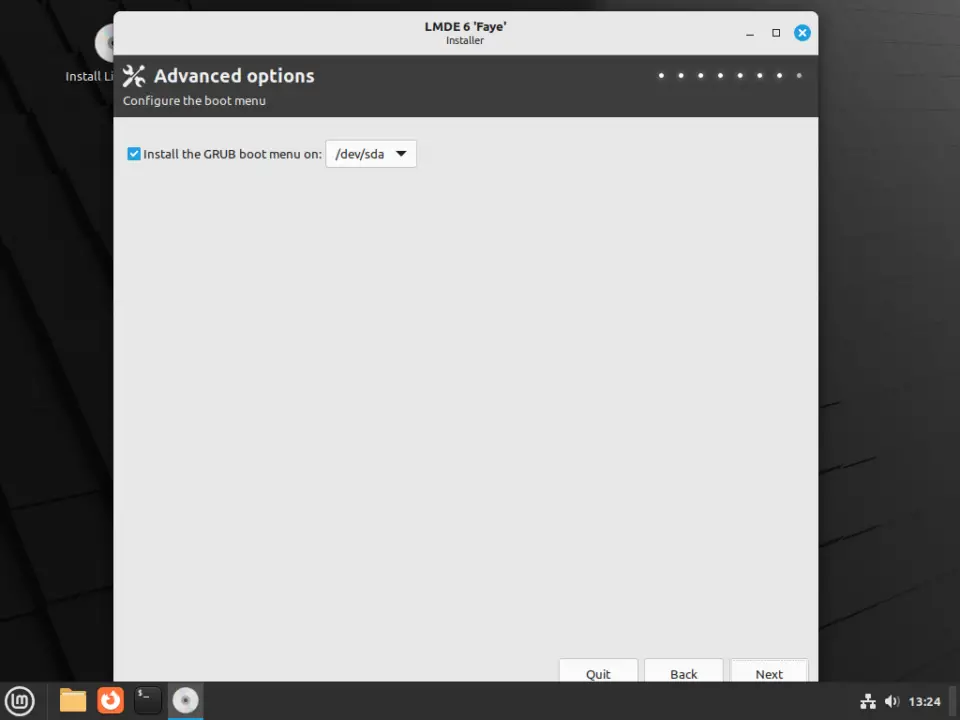Open Firefox from the taskbar
The height and width of the screenshot is (720, 960).
pyautogui.click(x=110, y=700)
